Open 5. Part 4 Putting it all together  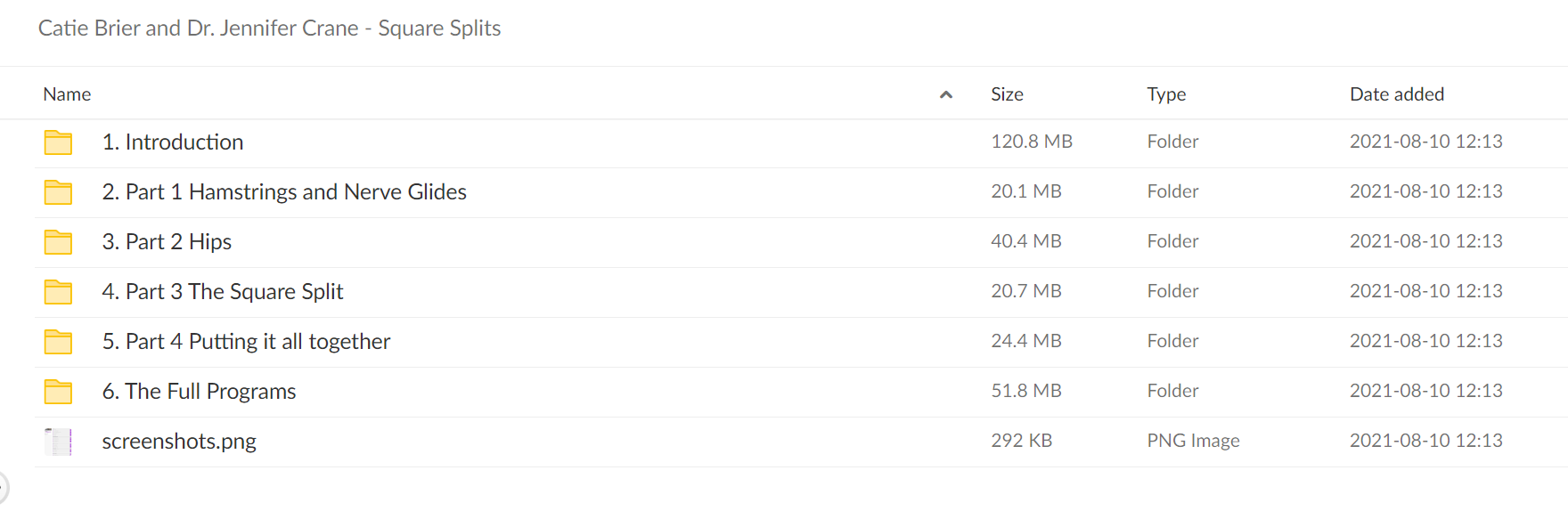(246, 342)
